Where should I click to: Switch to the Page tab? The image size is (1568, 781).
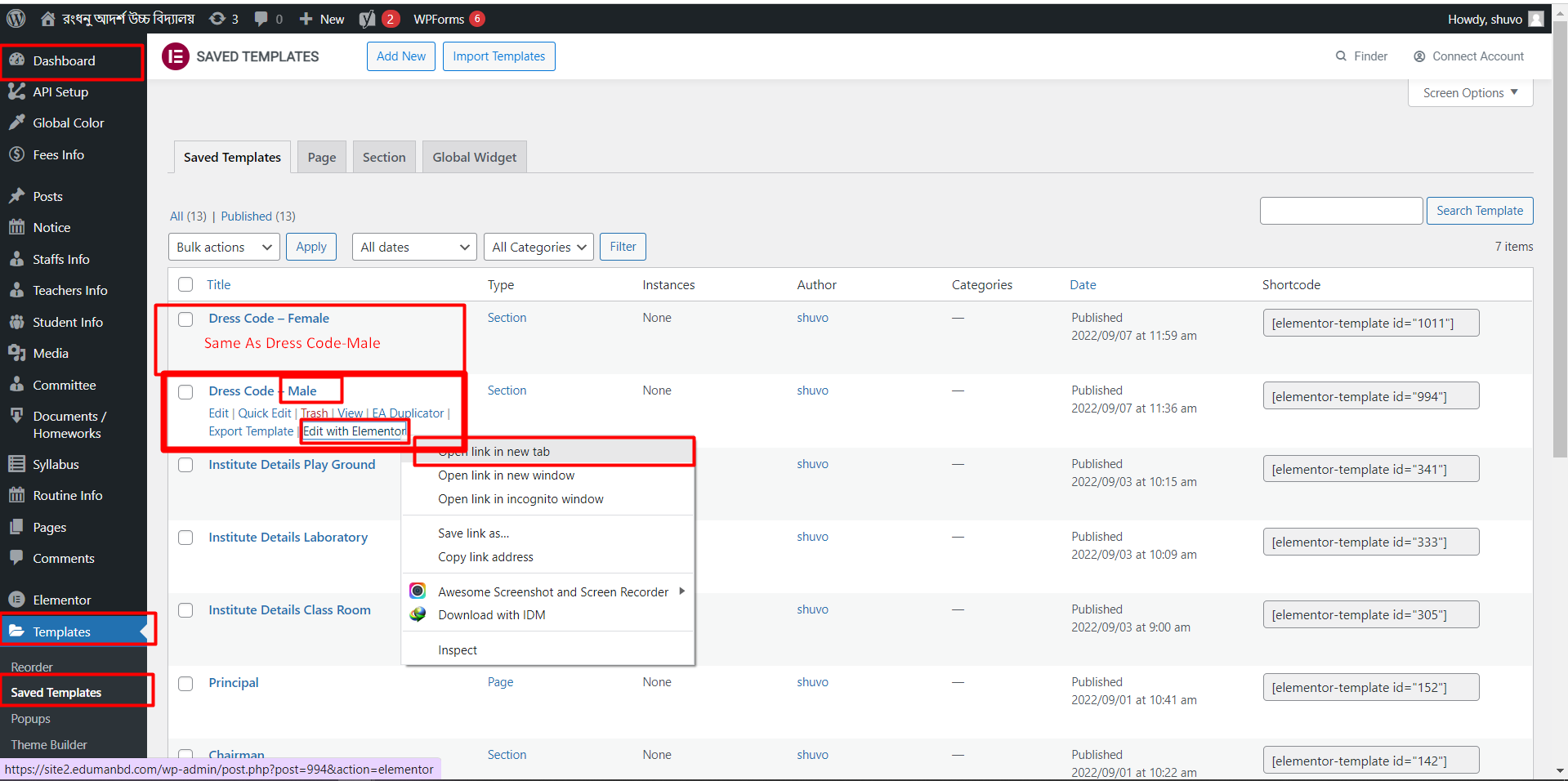[x=322, y=157]
